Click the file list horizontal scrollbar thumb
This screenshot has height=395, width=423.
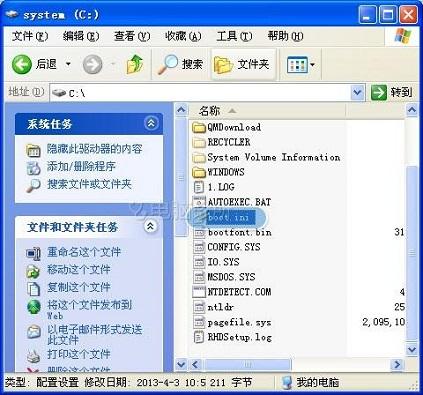(x=248, y=364)
